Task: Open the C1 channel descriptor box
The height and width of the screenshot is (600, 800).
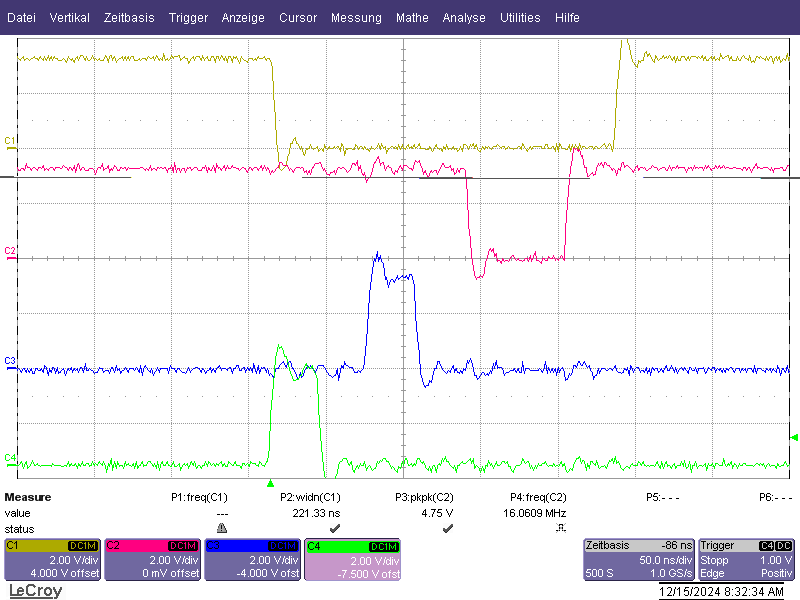Action: click(53, 560)
